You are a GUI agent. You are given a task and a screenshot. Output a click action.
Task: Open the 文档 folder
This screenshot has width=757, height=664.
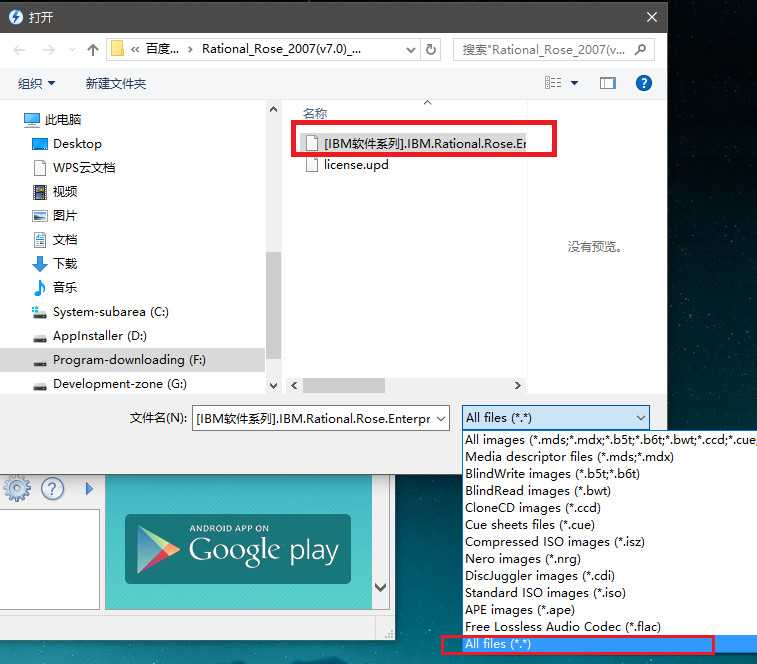56,240
